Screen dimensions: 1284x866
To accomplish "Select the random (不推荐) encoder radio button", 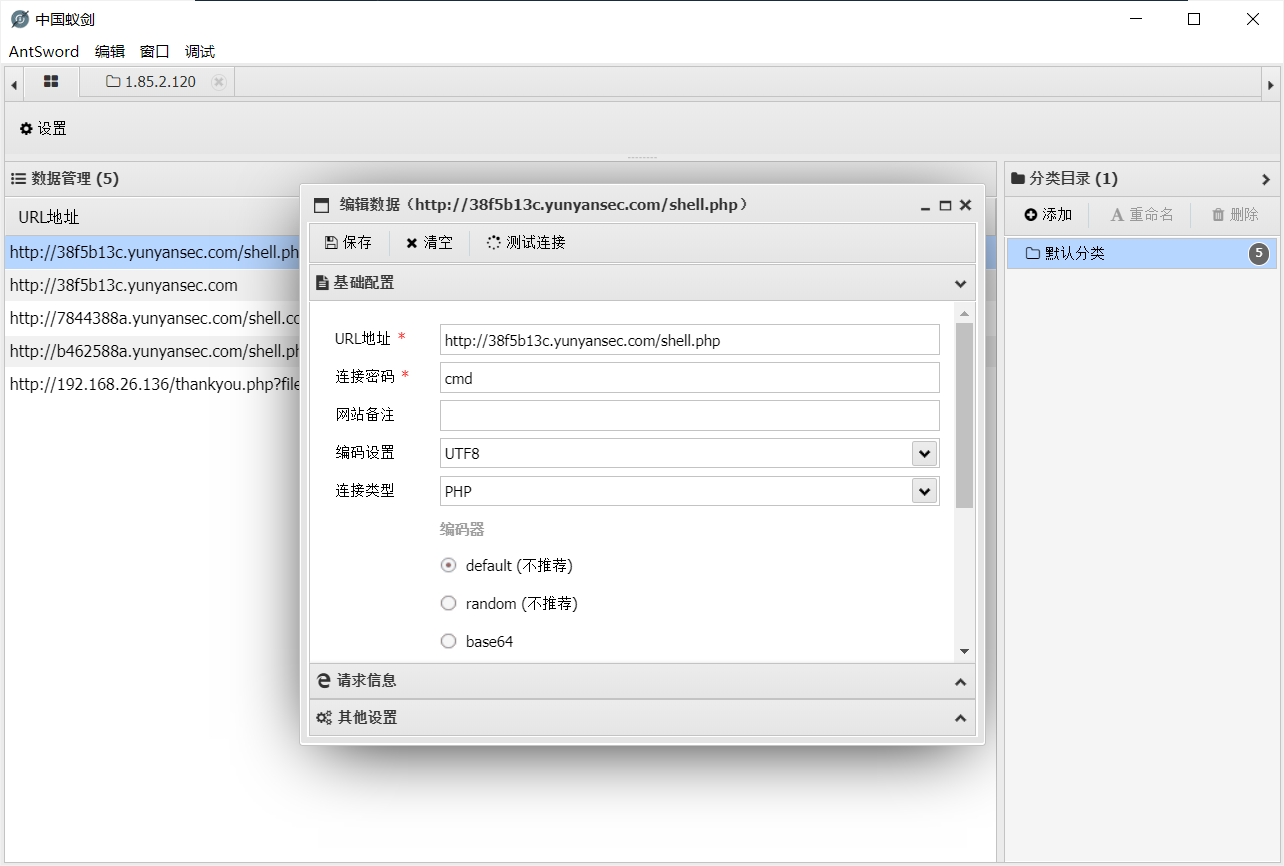I will [x=449, y=603].
